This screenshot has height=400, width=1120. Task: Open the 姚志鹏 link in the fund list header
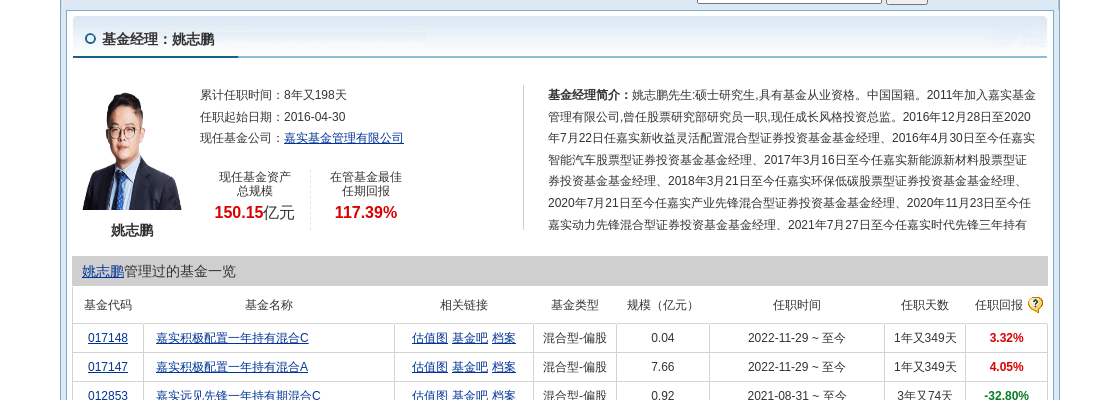tap(103, 271)
